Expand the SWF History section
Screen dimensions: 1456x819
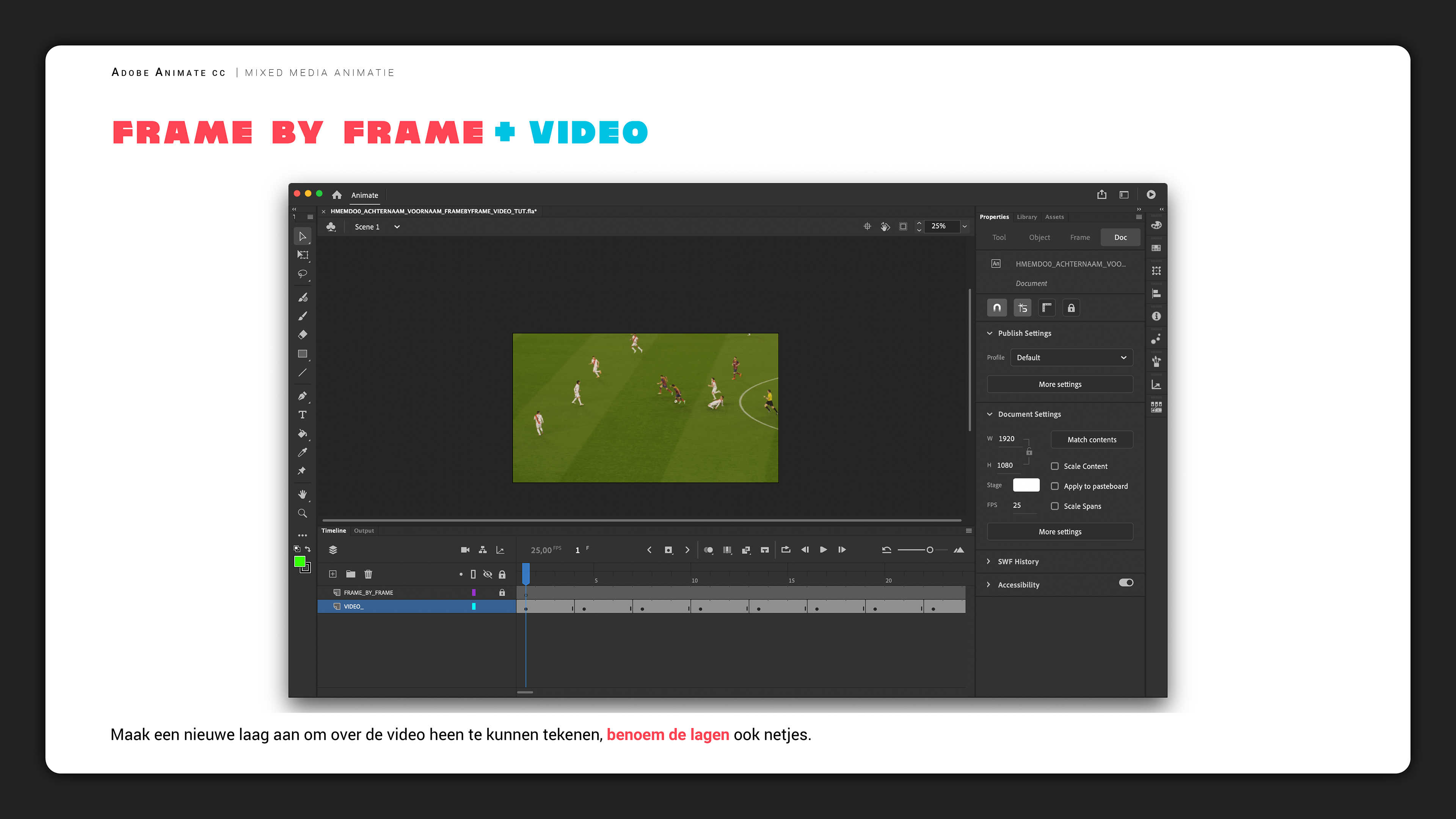(x=1017, y=561)
